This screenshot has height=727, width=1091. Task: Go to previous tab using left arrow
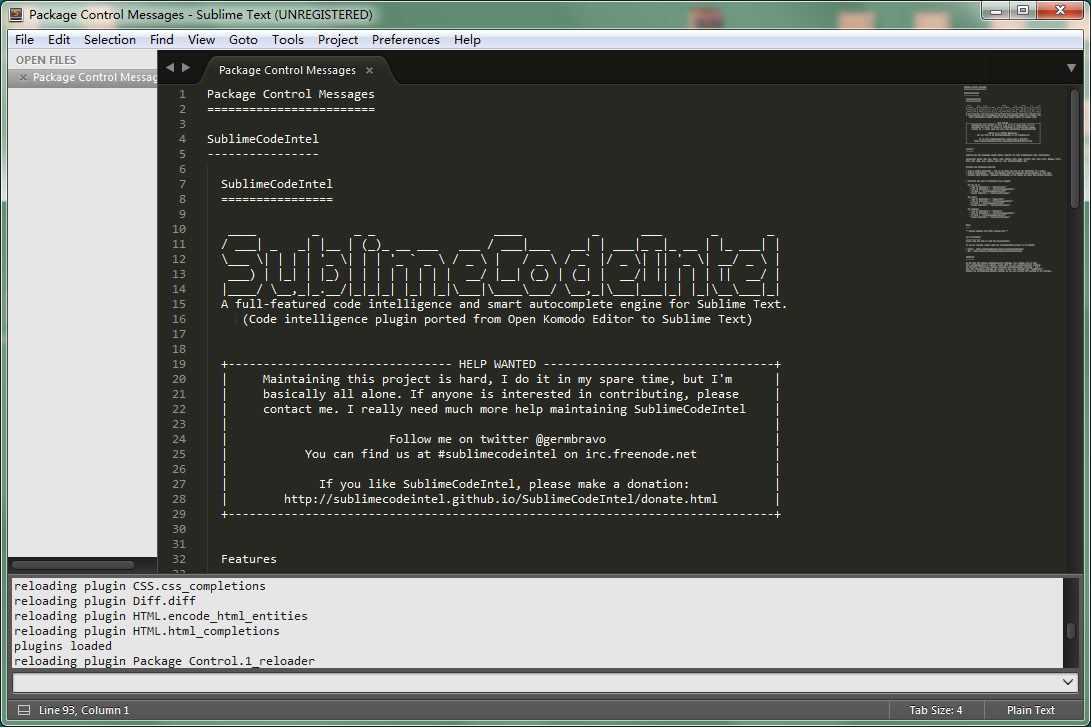(x=170, y=68)
